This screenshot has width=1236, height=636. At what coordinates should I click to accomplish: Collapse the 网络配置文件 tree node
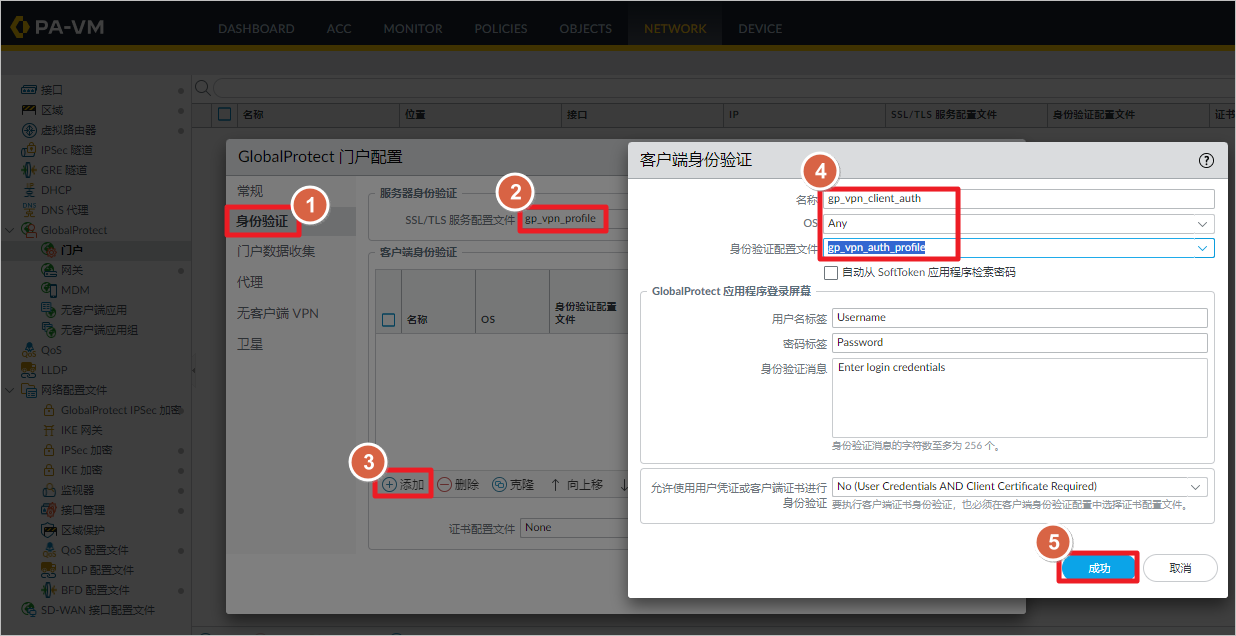pyautogui.click(x=10, y=390)
